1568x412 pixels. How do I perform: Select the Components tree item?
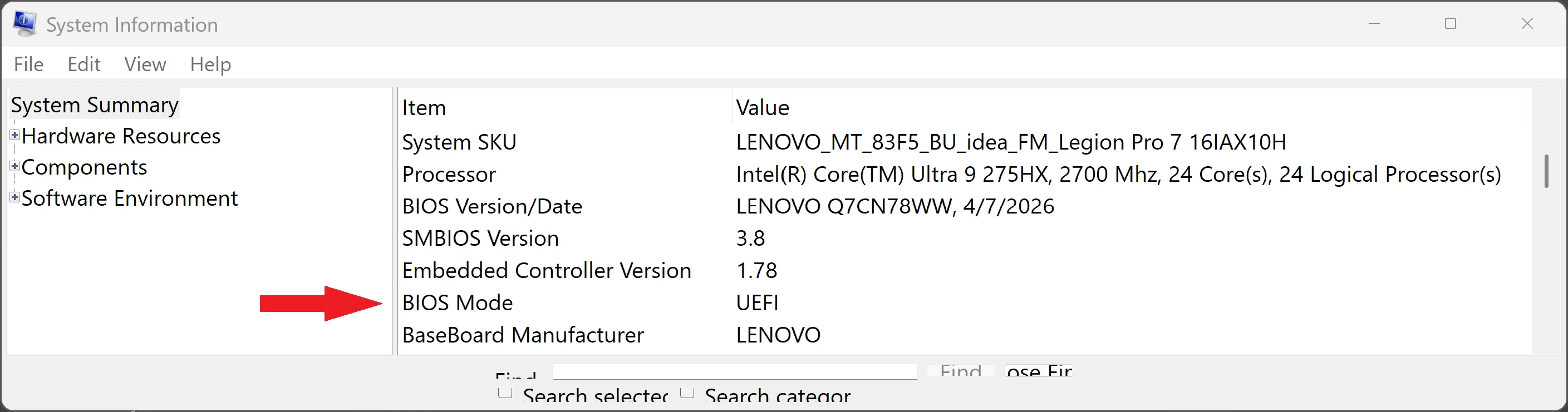point(85,167)
